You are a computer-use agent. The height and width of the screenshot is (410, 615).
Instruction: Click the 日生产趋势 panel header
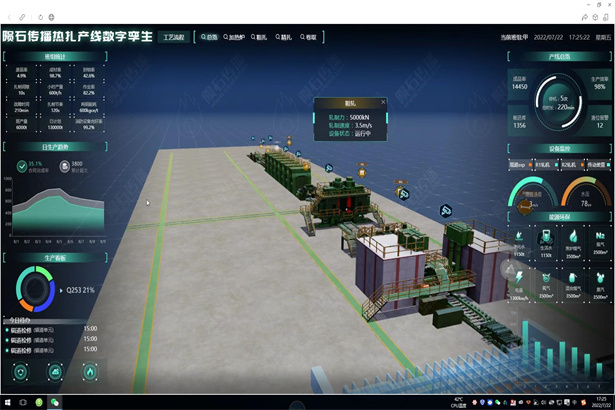click(x=55, y=147)
